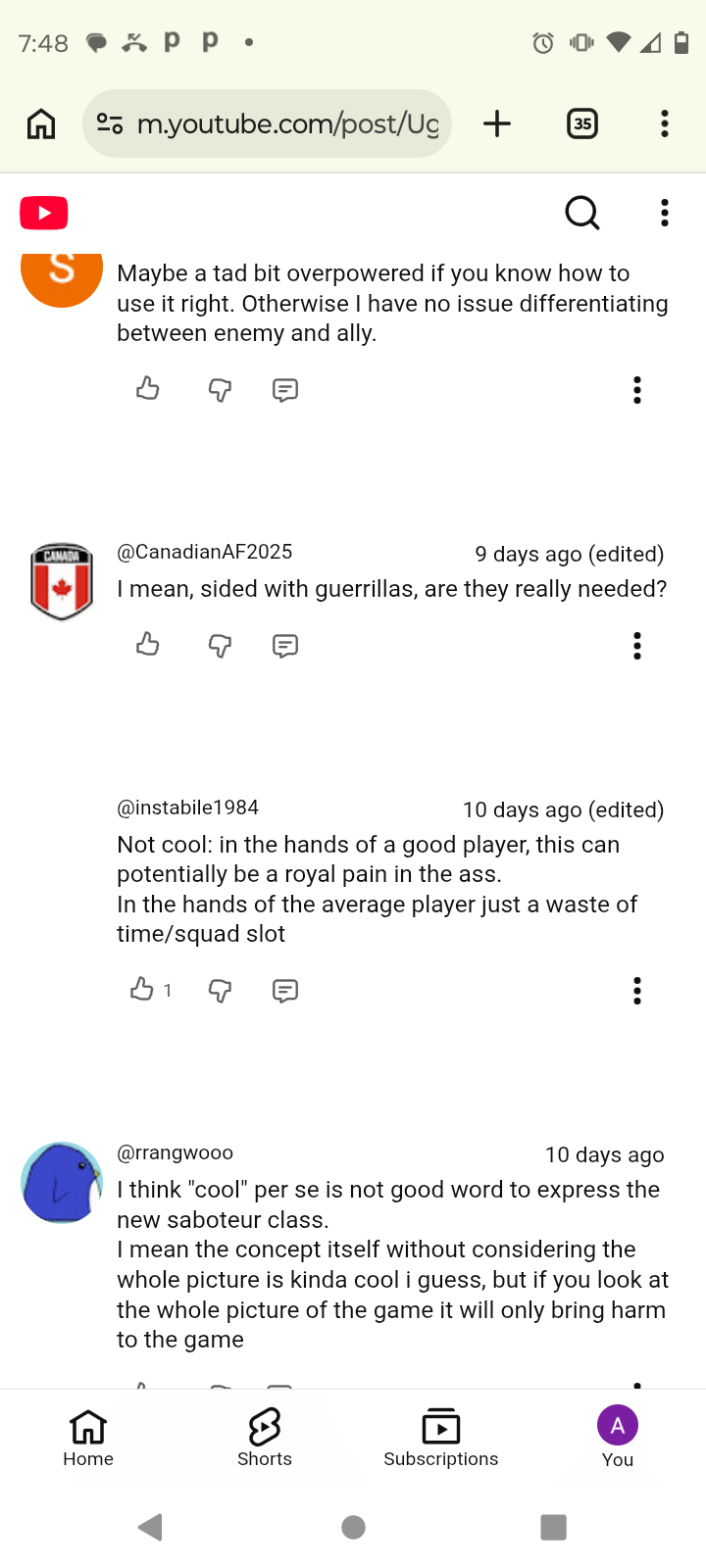Image resolution: width=706 pixels, height=1568 pixels.
Task: Dislike the CanadianAF2025 comment
Action: pyautogui.click(x=220, y=646)
